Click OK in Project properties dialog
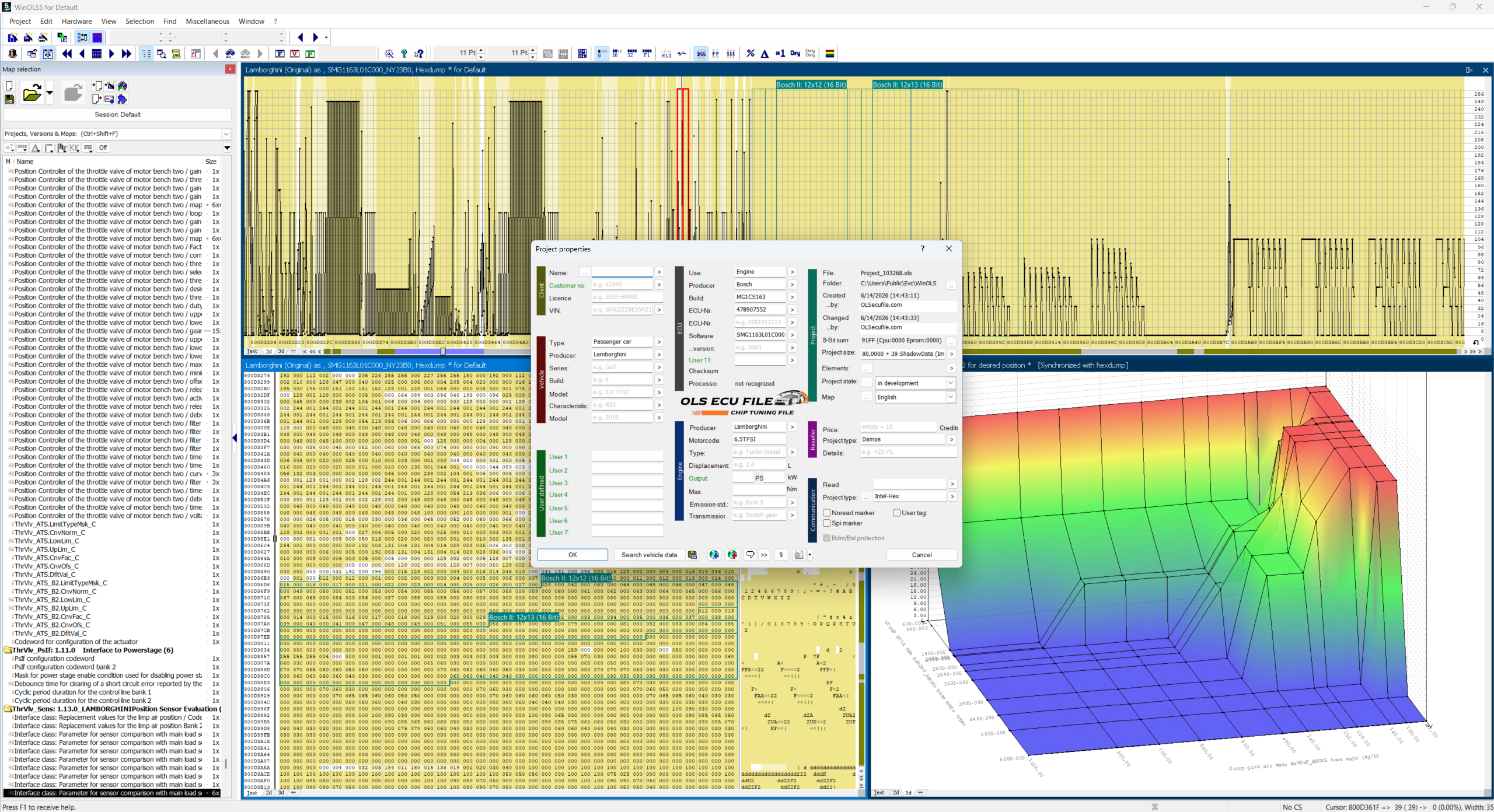This screenshot has height=812, width=1494. pyautogui.click(x=573, y=555)
